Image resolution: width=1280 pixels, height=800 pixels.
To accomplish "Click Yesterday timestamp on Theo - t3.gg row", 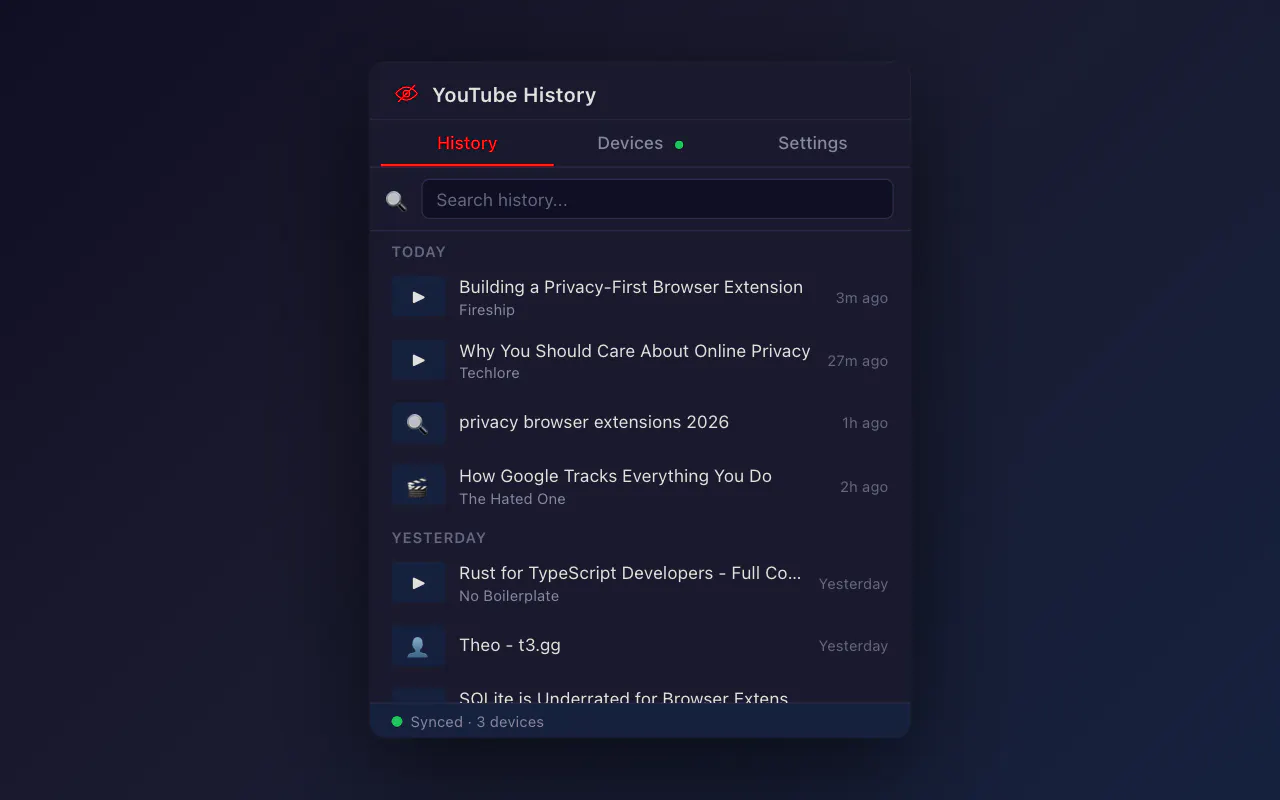I will (853, 646).
